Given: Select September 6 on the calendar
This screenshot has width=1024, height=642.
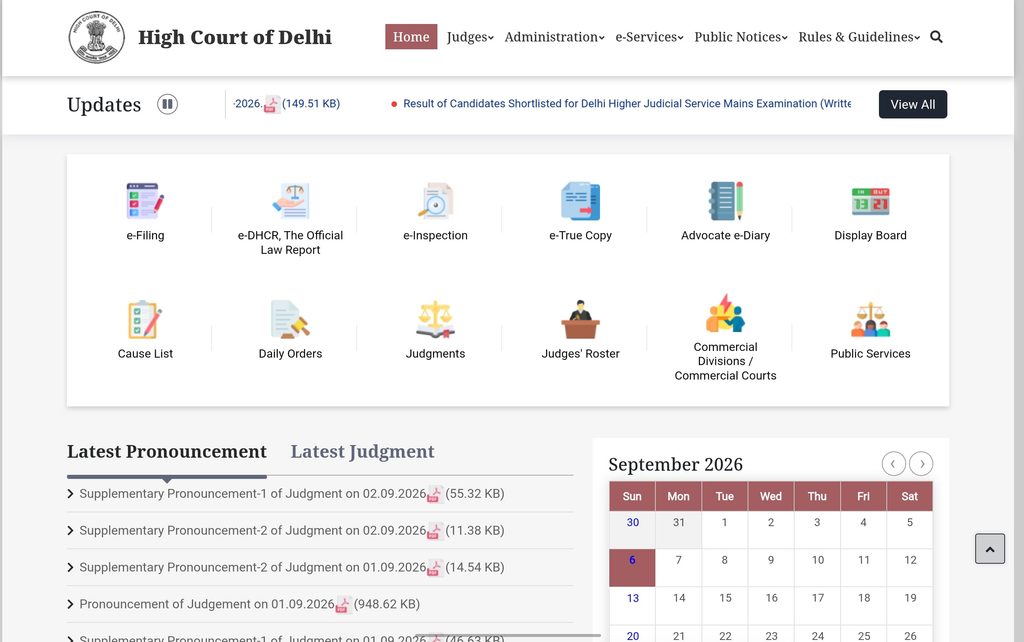Looking at the screenshot, I should click(x=632, y=567).
